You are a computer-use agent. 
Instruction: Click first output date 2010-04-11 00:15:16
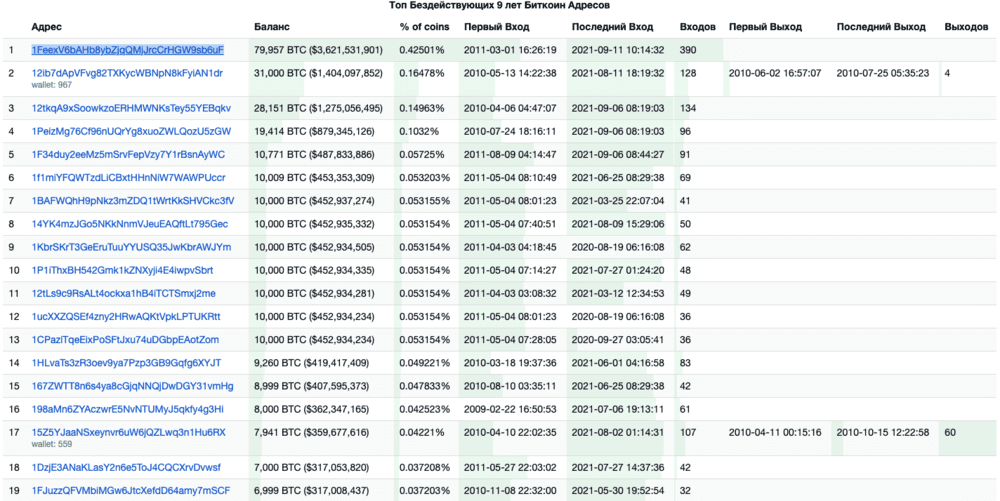pos(775,432)
